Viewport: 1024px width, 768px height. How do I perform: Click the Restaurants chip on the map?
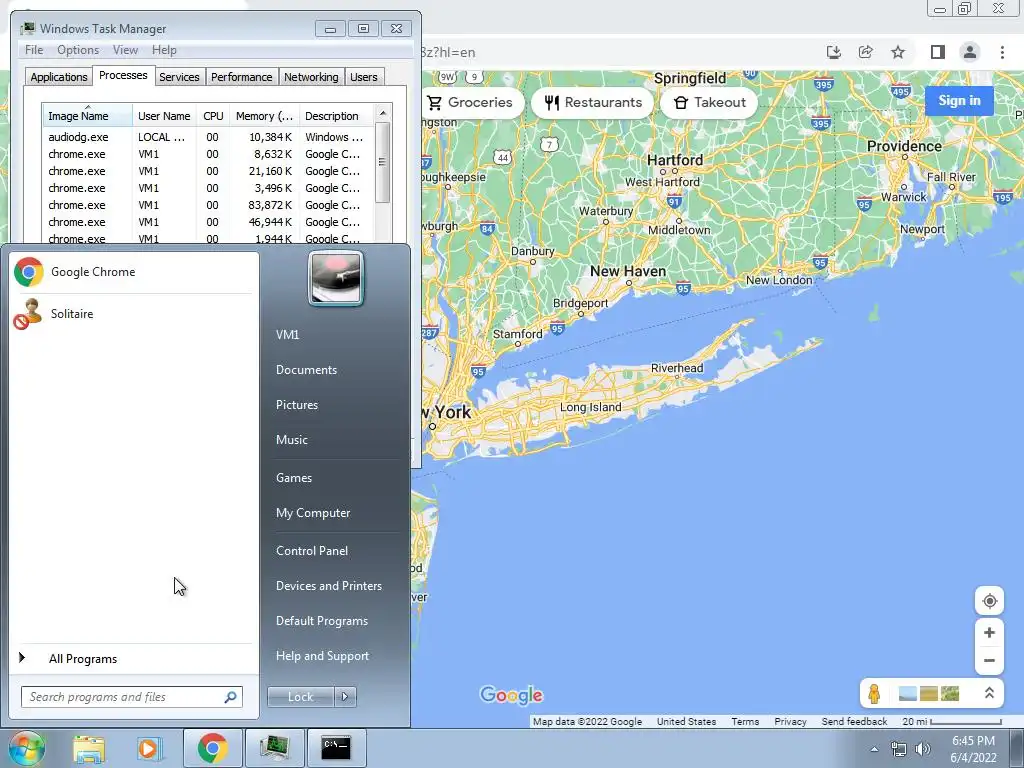[592, 103]
